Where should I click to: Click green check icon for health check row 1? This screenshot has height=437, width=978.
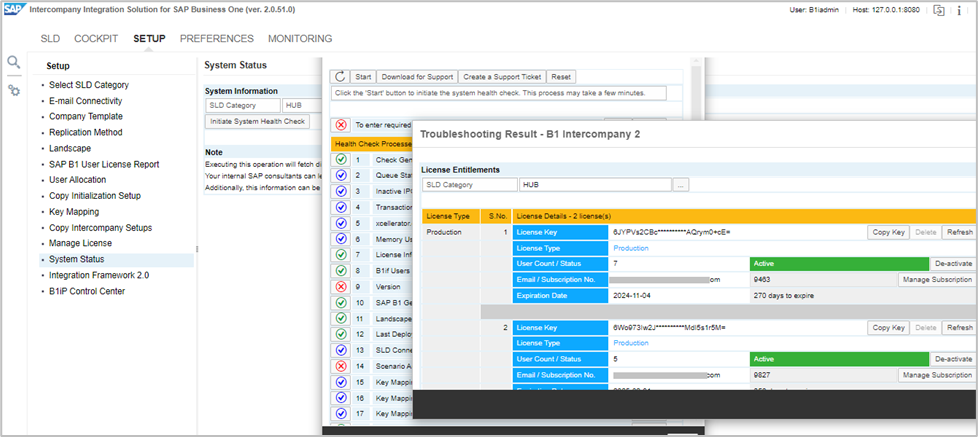pos(341,160)
